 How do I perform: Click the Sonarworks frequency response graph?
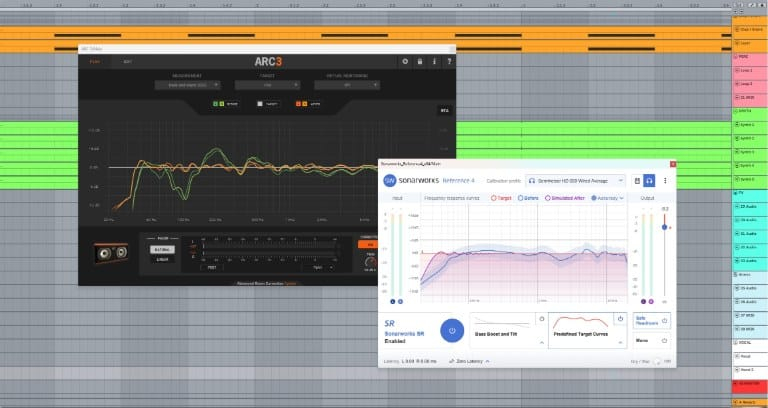(x=524, y=253)
